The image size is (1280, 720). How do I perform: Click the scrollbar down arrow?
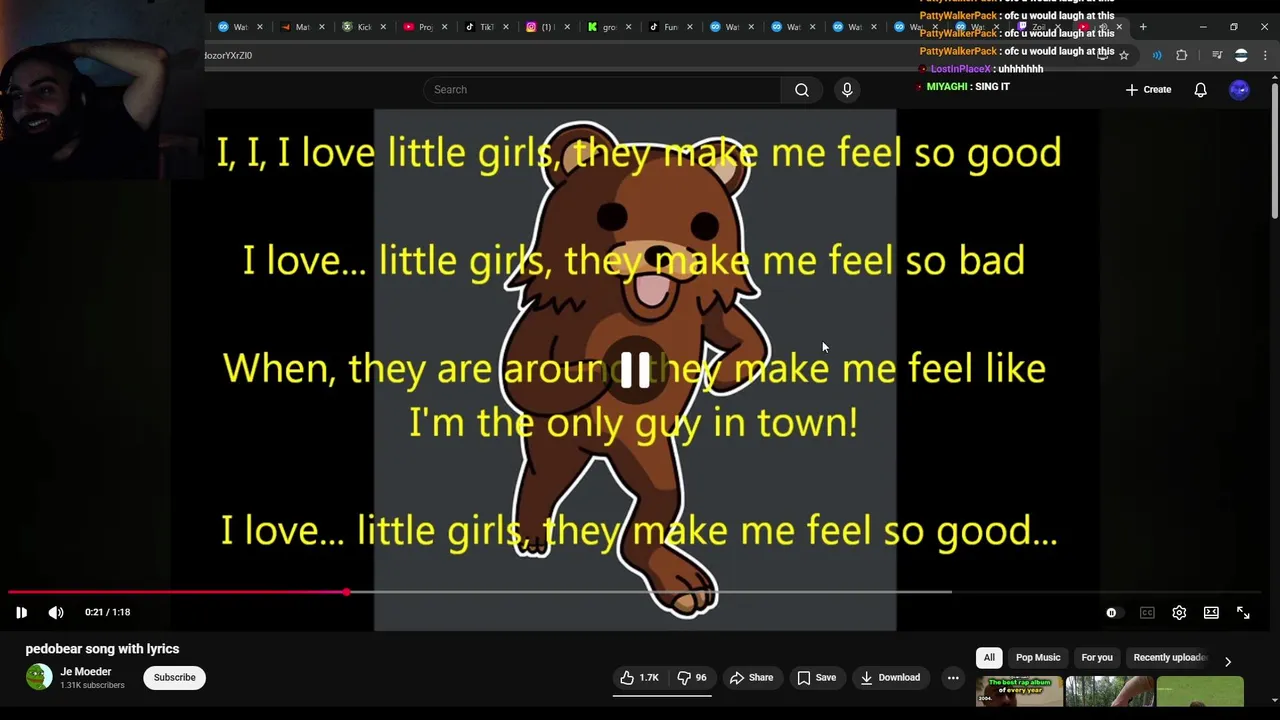(1275, 701)
